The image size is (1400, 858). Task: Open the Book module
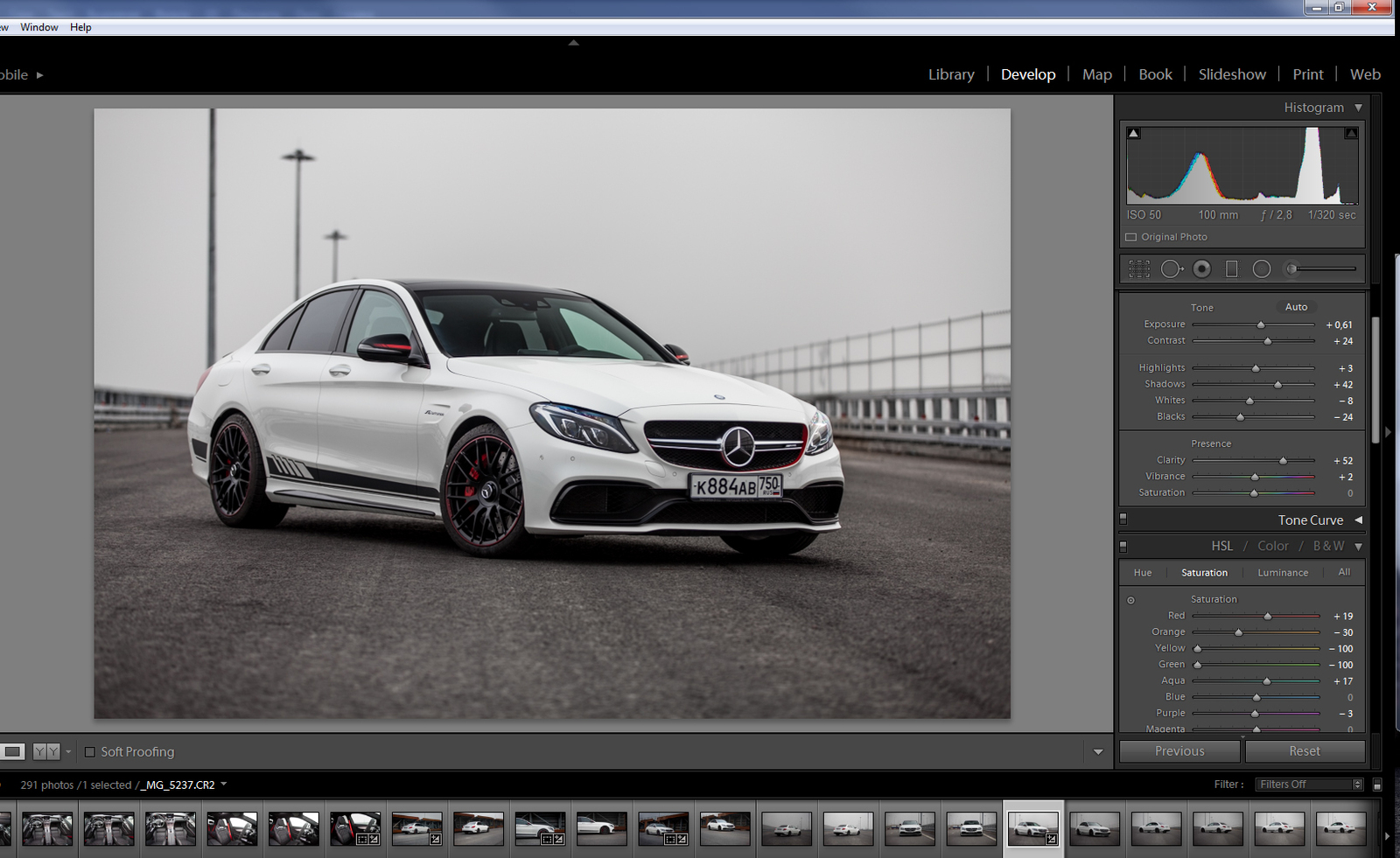(1155, 74)
